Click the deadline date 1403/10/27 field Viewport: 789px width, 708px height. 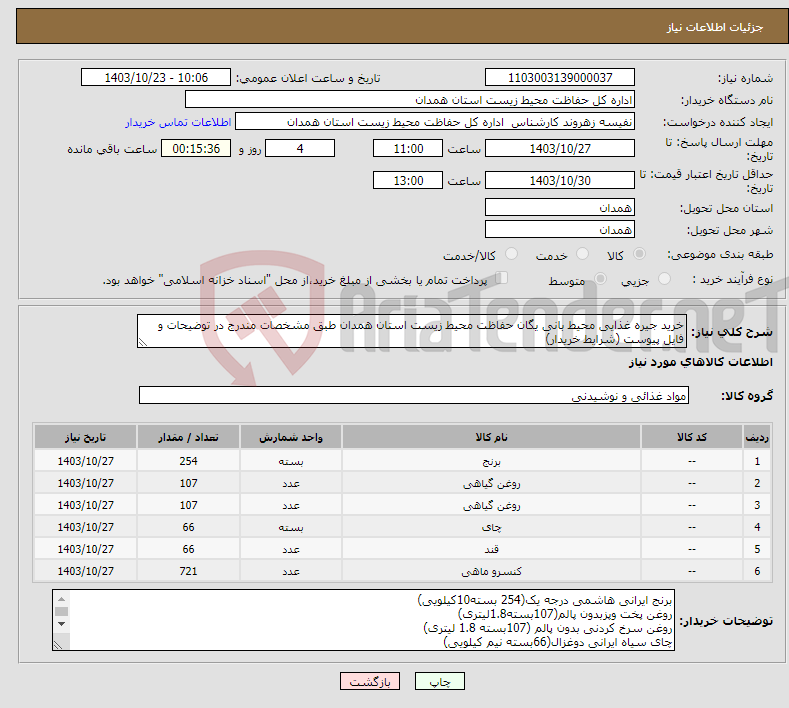pos(560,148)
